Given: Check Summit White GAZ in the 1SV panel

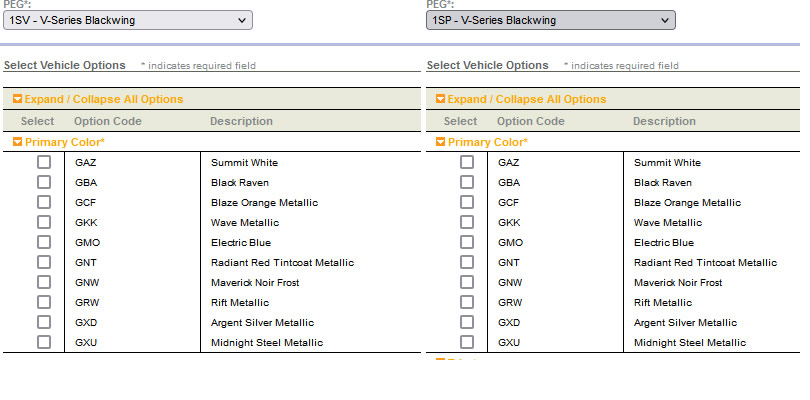Looking at the screenshot, I should pyautogui.click(x=44, y=162).
